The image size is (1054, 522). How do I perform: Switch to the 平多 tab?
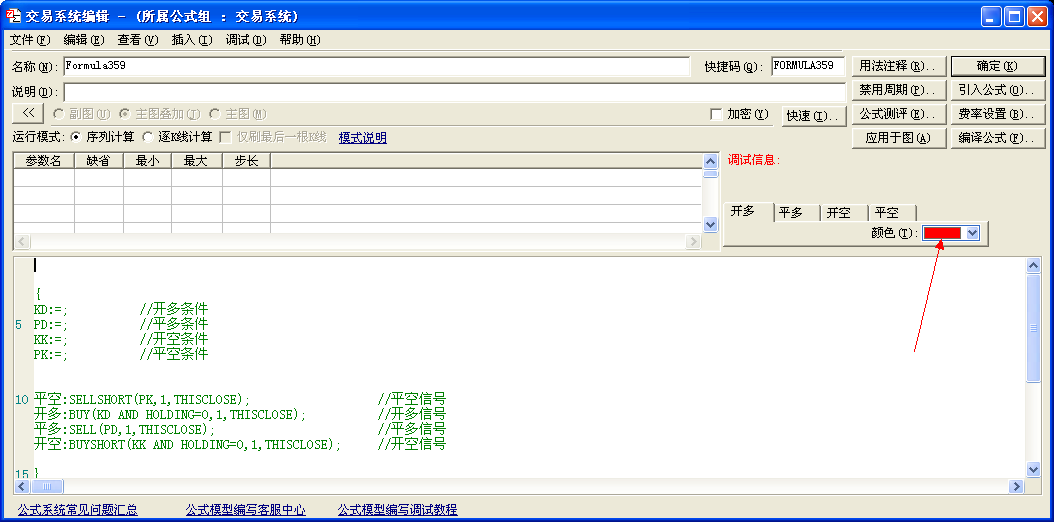point(791,212)
